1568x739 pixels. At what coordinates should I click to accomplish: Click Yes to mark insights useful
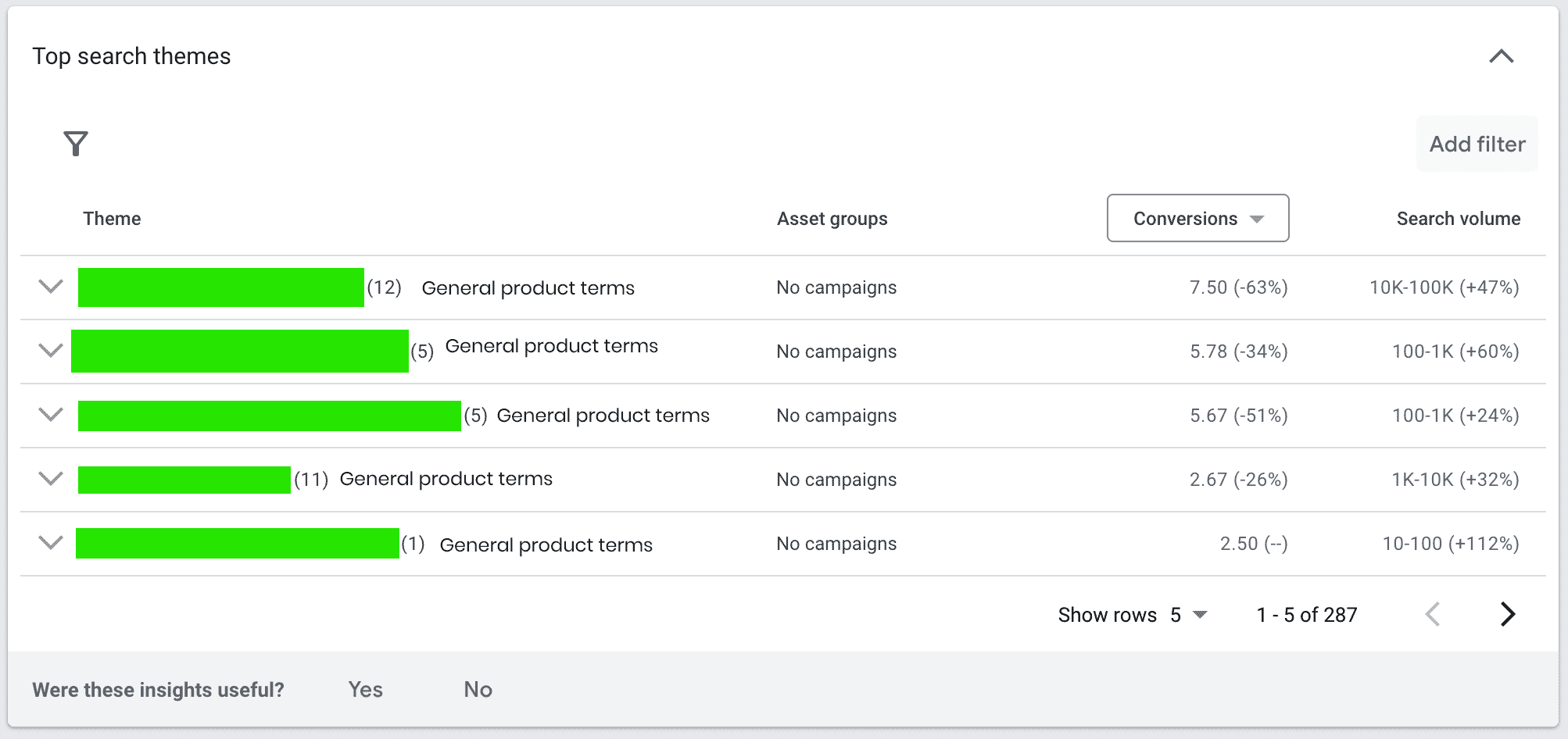364,690
